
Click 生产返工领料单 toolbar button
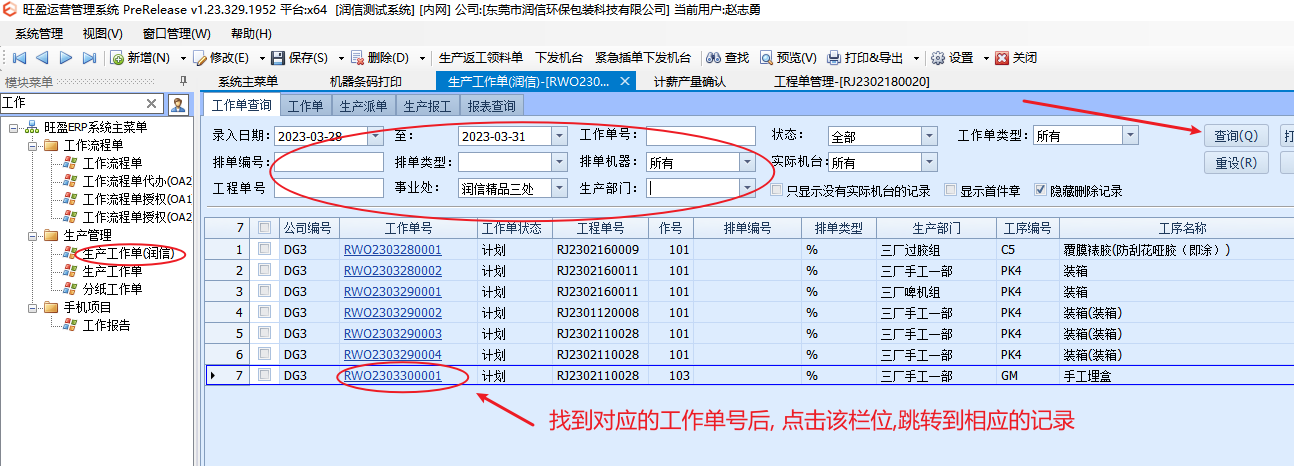point(481,58)
